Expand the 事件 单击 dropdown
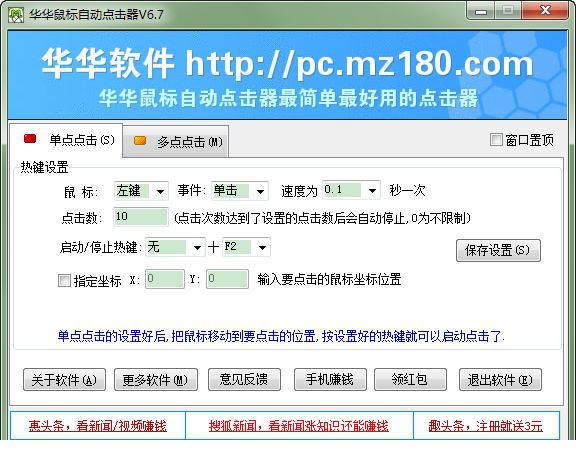 click(x=240, y=191)
